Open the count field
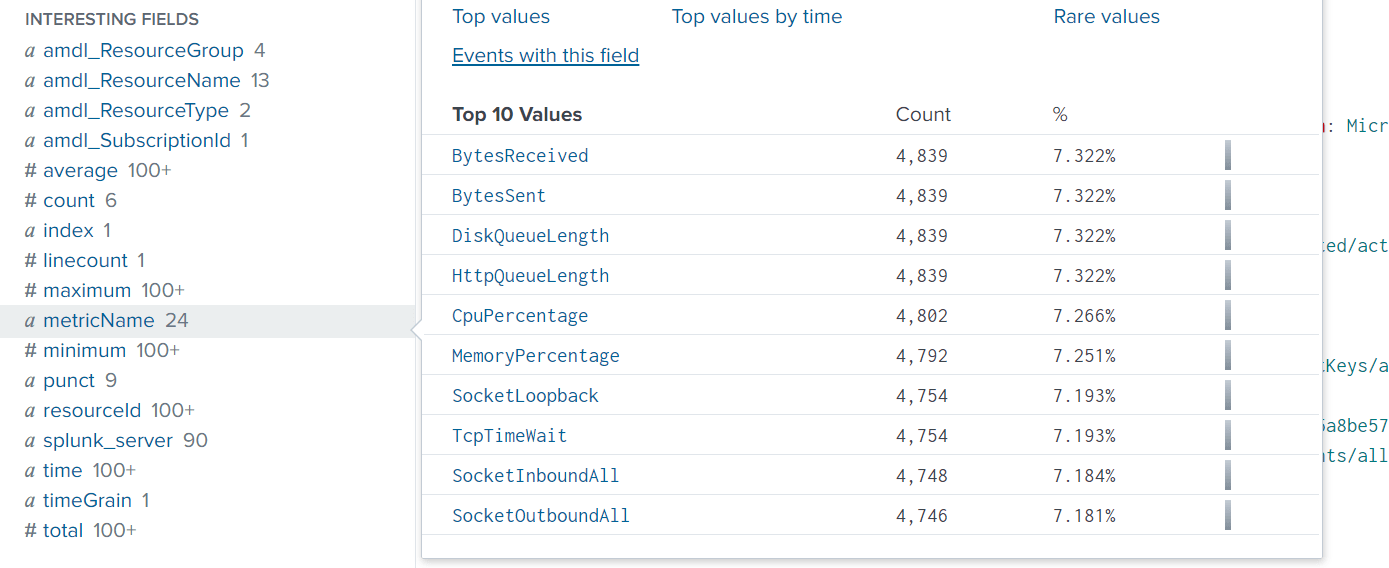Viewport: 1389px width, 568px height. 69,201
